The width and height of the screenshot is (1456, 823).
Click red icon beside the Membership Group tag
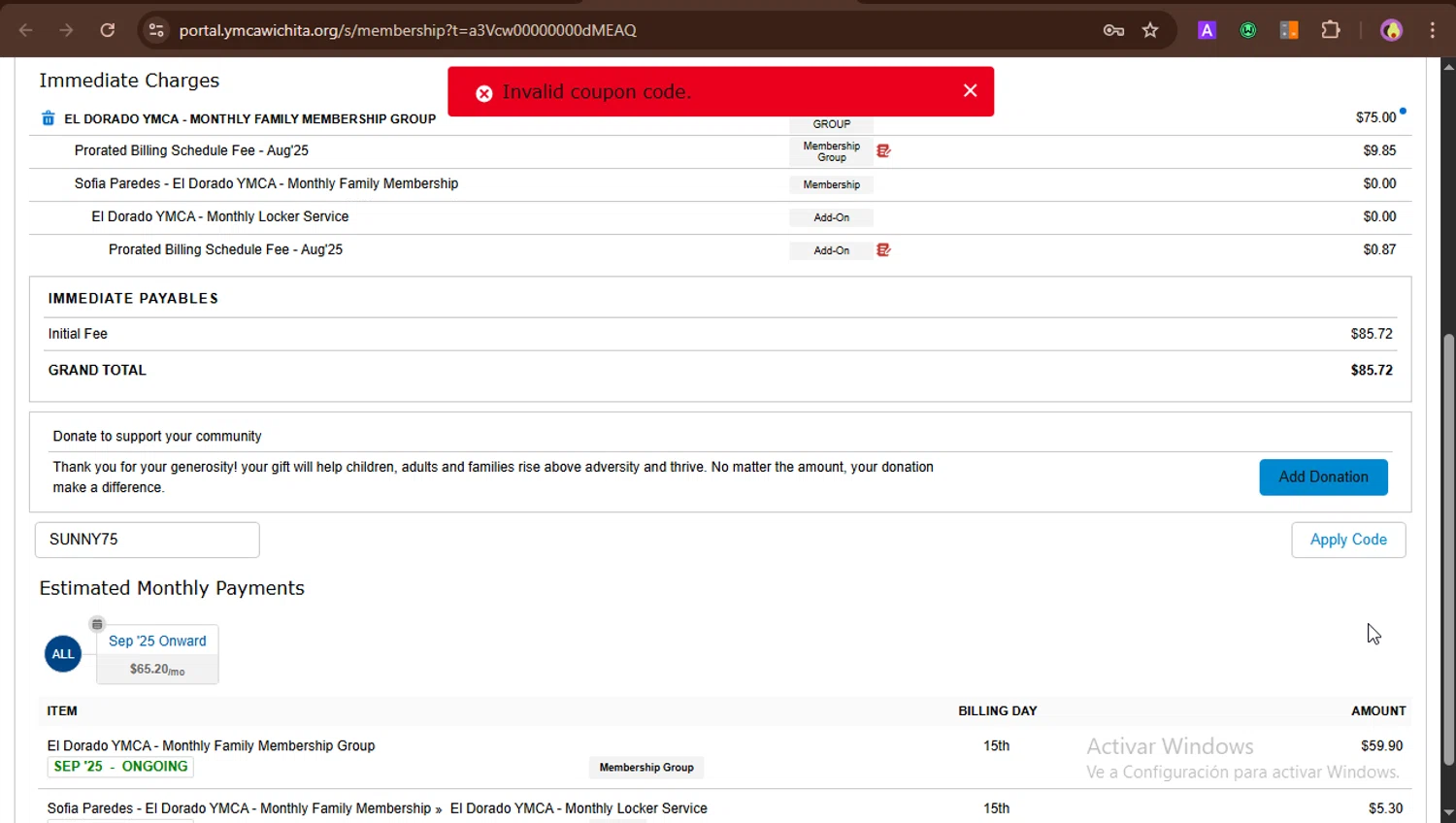883,150
